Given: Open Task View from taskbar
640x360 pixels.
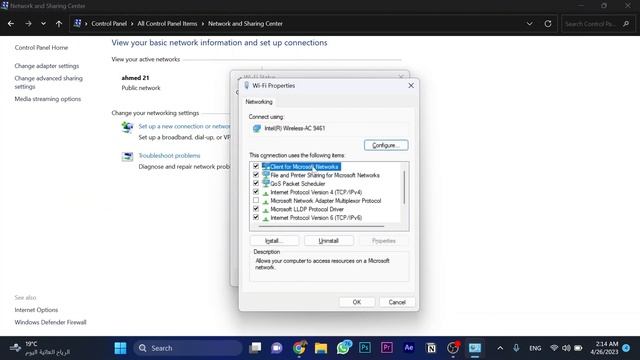Looking at the screenshot, I should (x=255, y=348).
